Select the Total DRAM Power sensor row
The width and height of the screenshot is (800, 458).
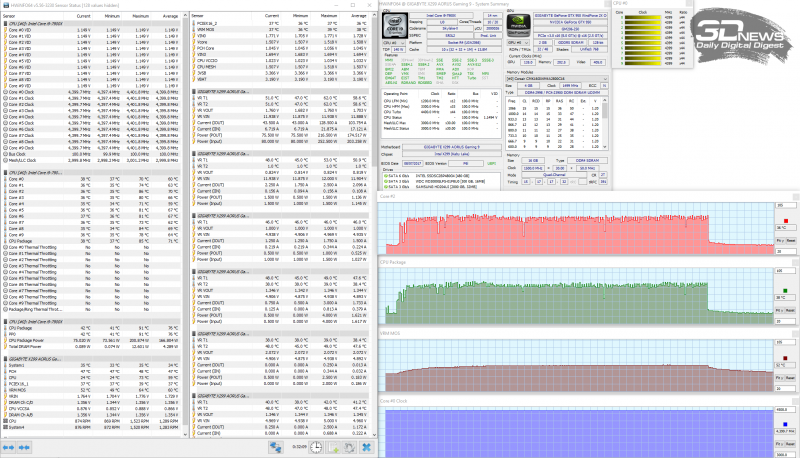91,347
